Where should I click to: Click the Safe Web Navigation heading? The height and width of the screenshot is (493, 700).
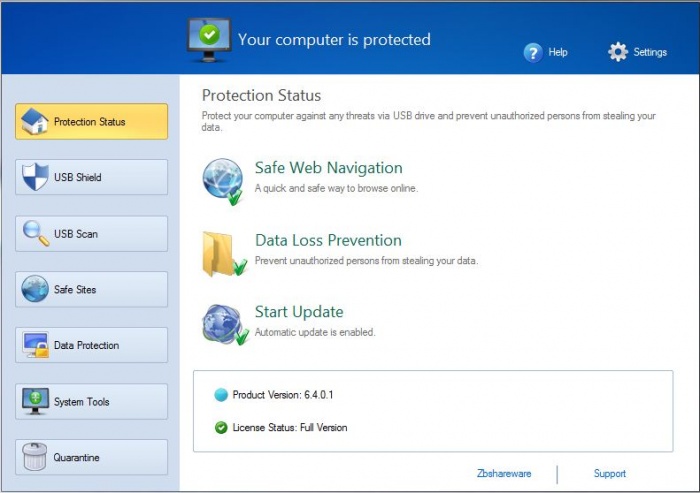click(329, 168)
